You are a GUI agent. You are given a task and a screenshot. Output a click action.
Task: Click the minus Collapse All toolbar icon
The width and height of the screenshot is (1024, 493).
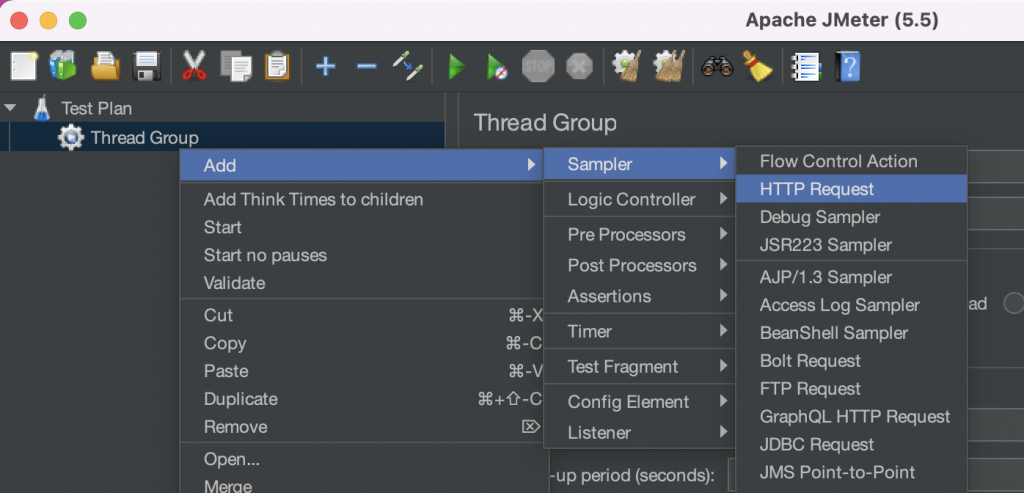[x=366, y=67]
